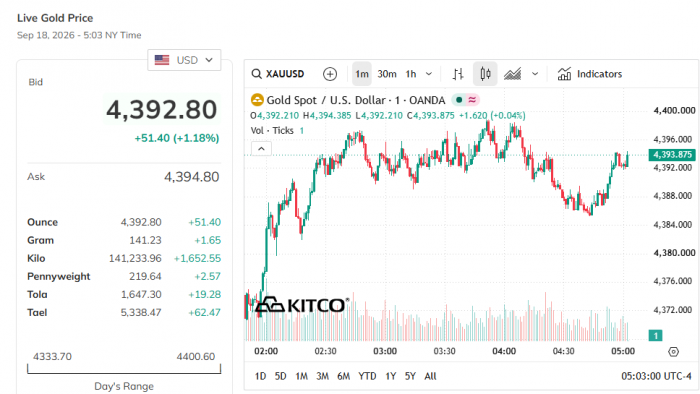Open the USD currency dropdown

click(184, 60)
